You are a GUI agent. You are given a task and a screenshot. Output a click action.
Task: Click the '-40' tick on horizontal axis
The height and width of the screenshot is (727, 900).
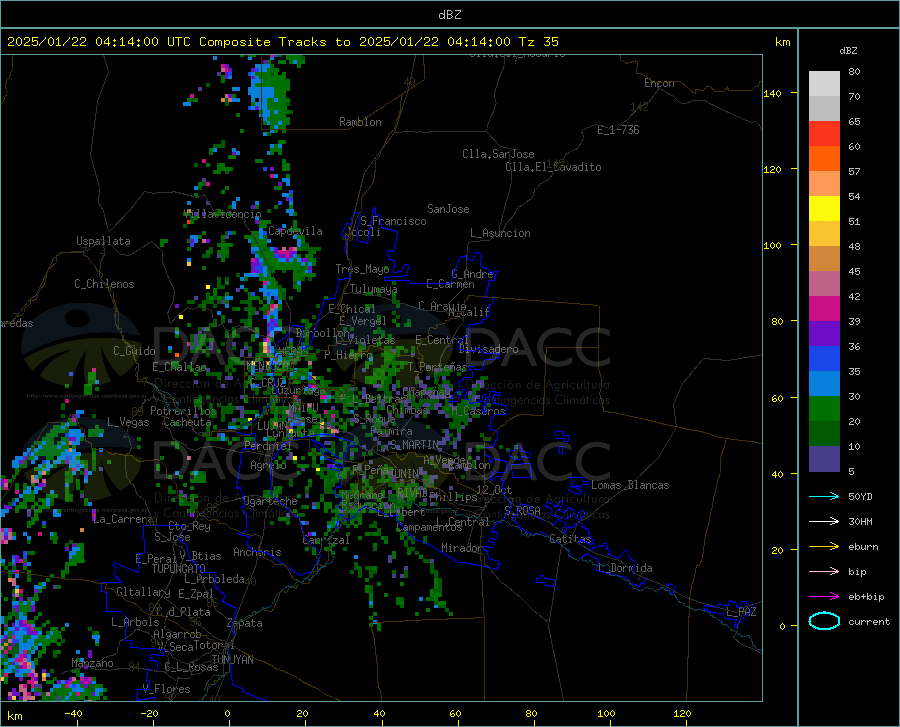[x=73, y=713]
